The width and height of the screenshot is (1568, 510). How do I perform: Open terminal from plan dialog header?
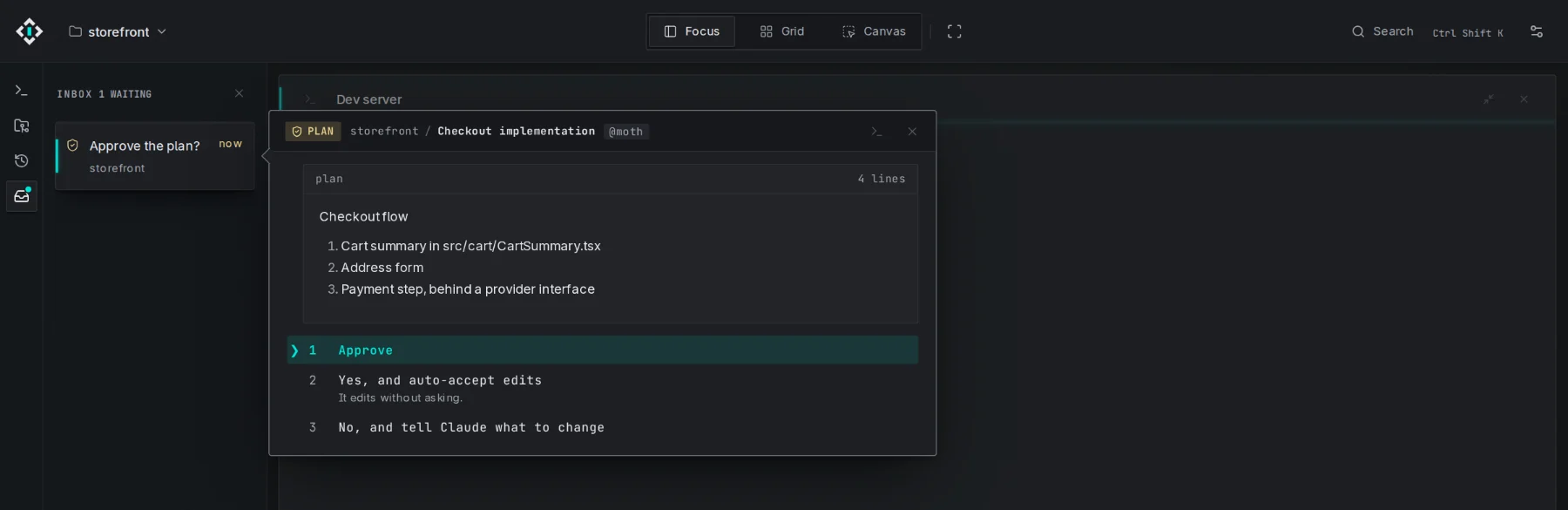coord(876,132)
